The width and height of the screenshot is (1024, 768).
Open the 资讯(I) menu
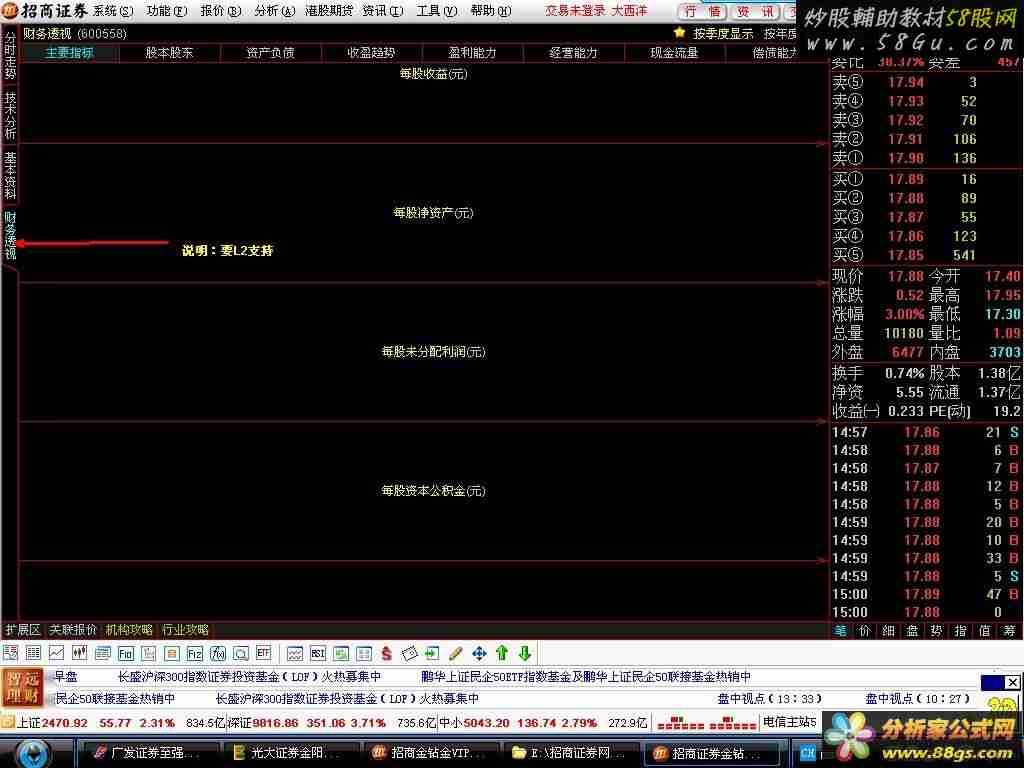(383, 11)
